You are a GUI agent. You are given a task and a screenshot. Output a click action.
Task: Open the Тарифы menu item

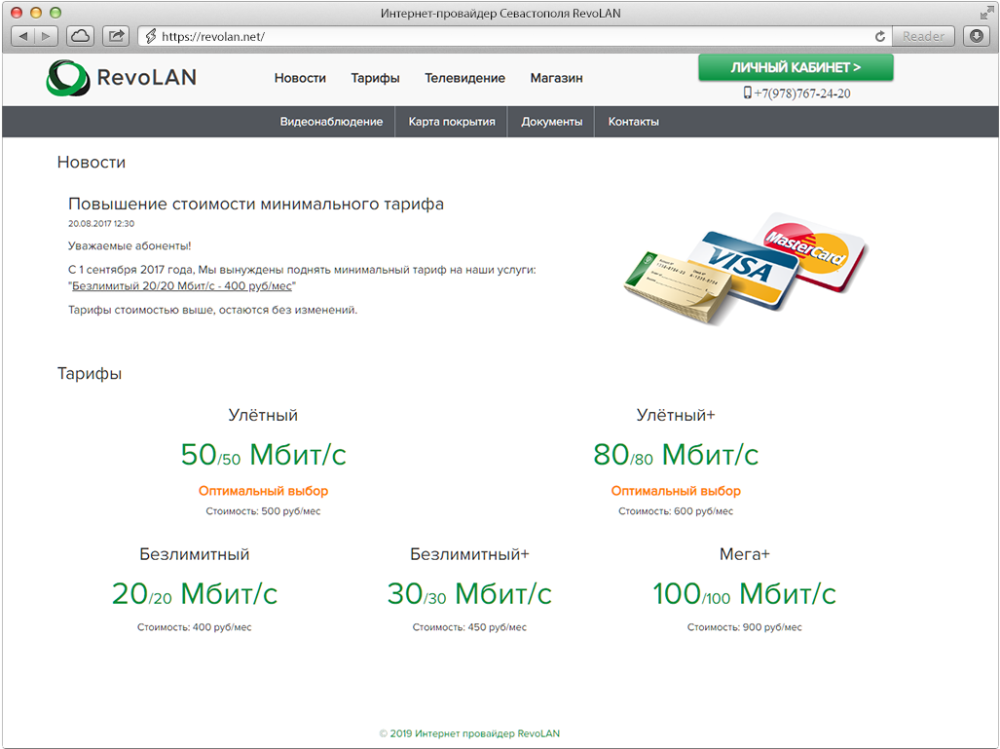pos(375,78)
